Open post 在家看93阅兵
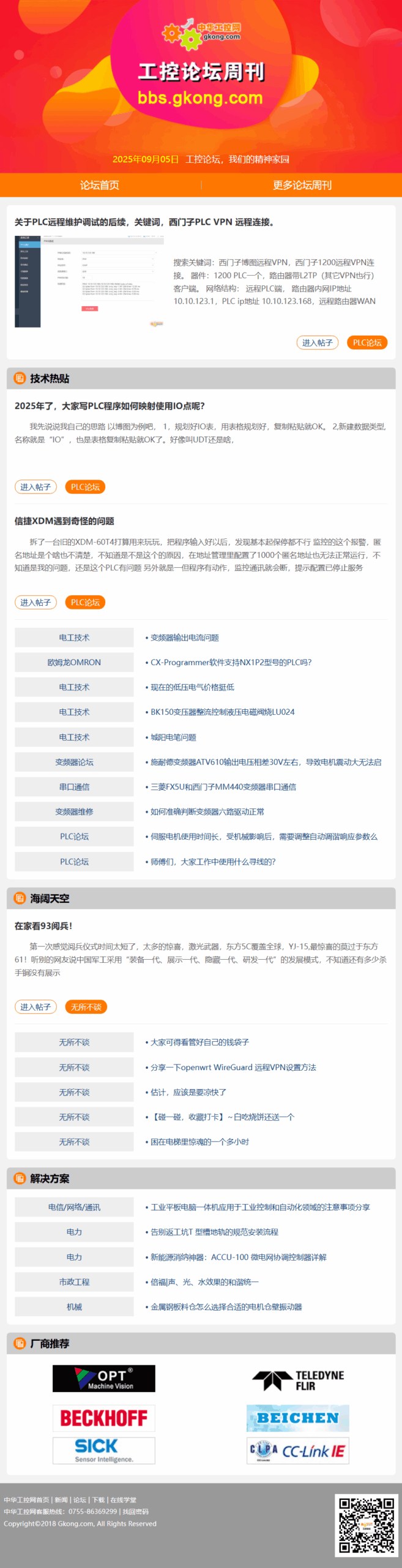Image resolution: width=402 pixels, height=1568 pixels. point(43,925)
